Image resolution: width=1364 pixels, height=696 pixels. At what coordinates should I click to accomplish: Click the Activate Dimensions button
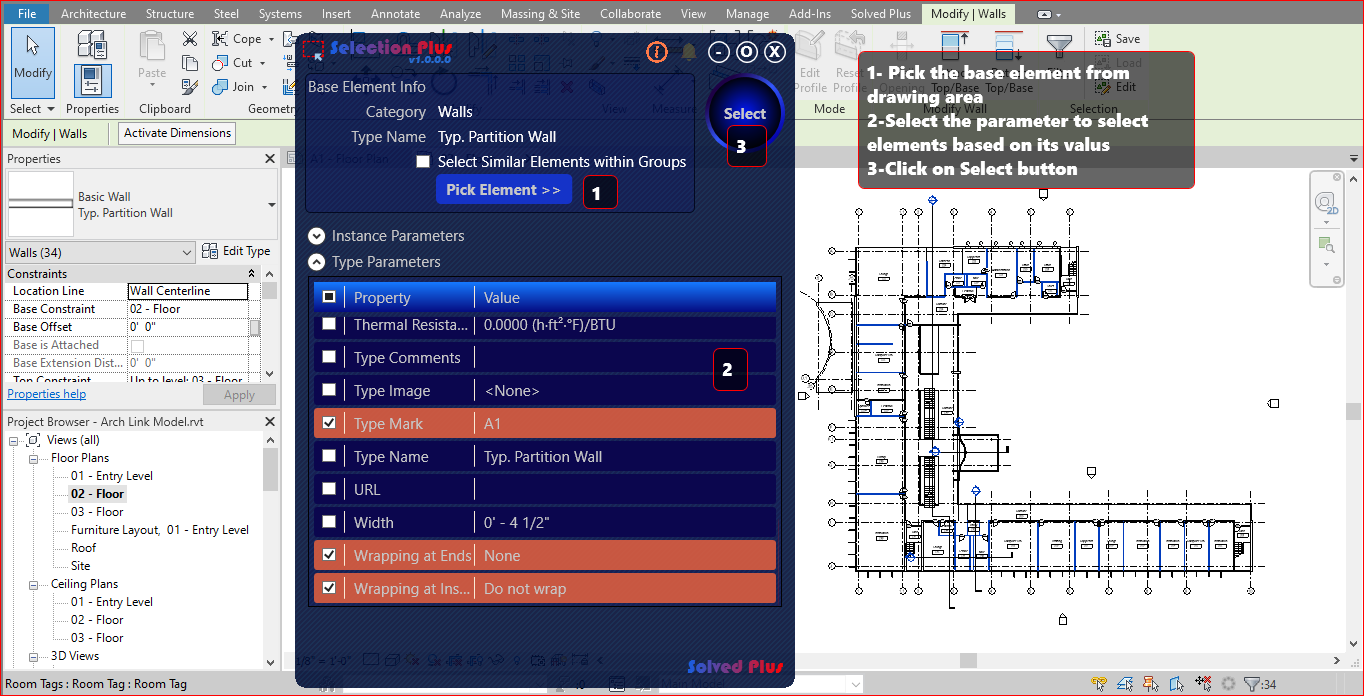[178, 133]
